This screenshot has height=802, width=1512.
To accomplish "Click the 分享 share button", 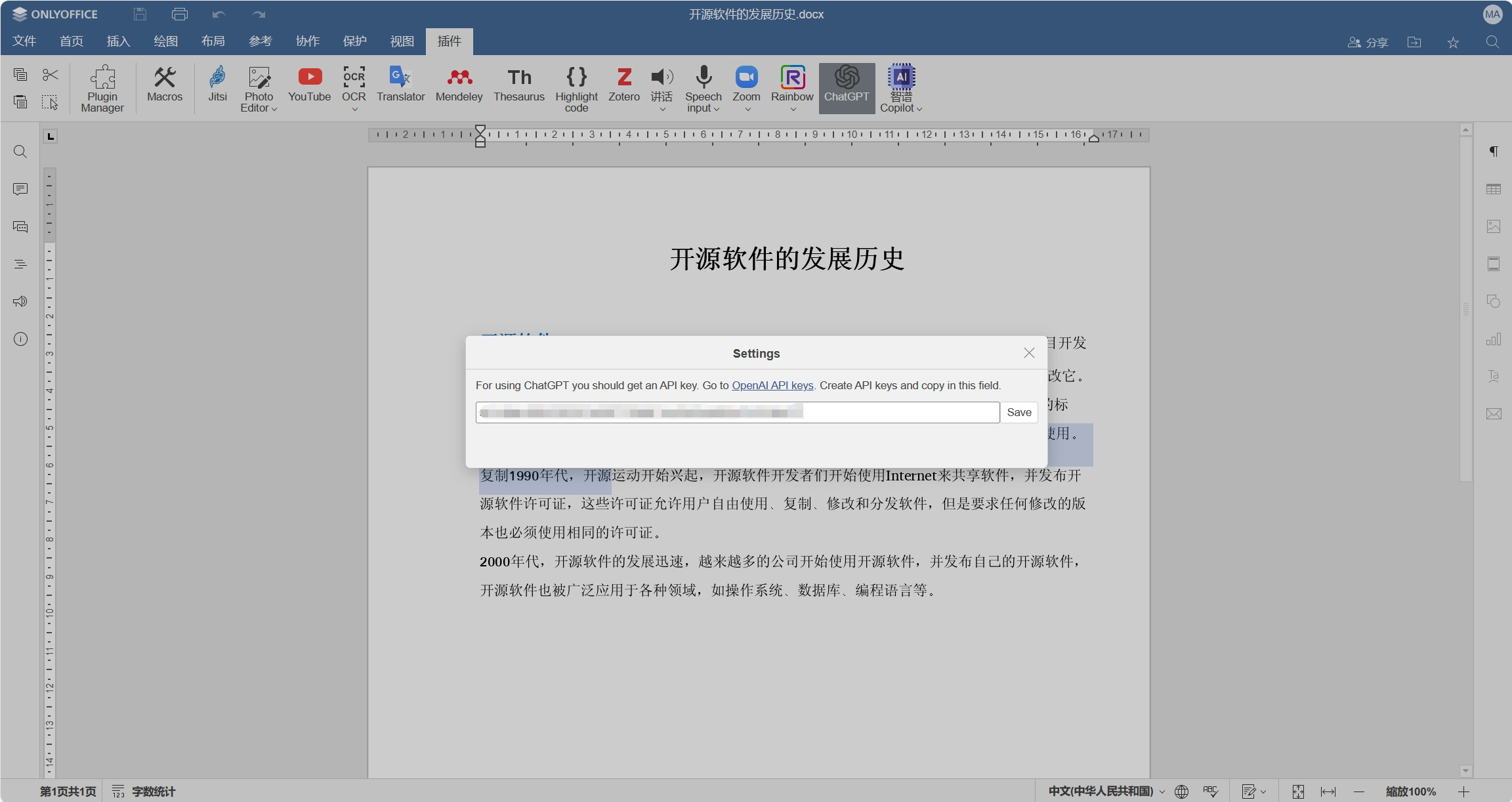I will [x=1368, y=42].
